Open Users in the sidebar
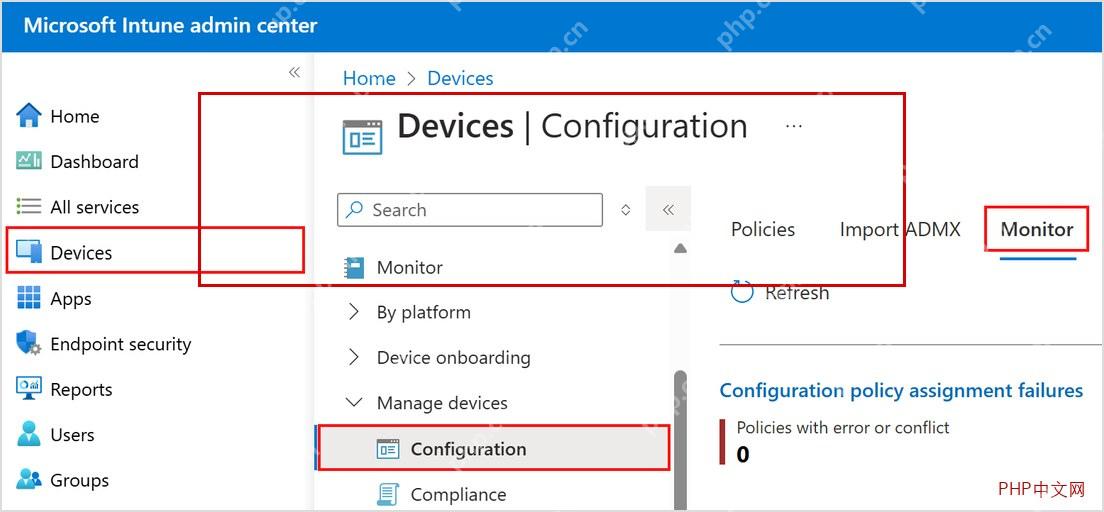1104x512 pixels. pyautogui.click(x=72, y=435)
